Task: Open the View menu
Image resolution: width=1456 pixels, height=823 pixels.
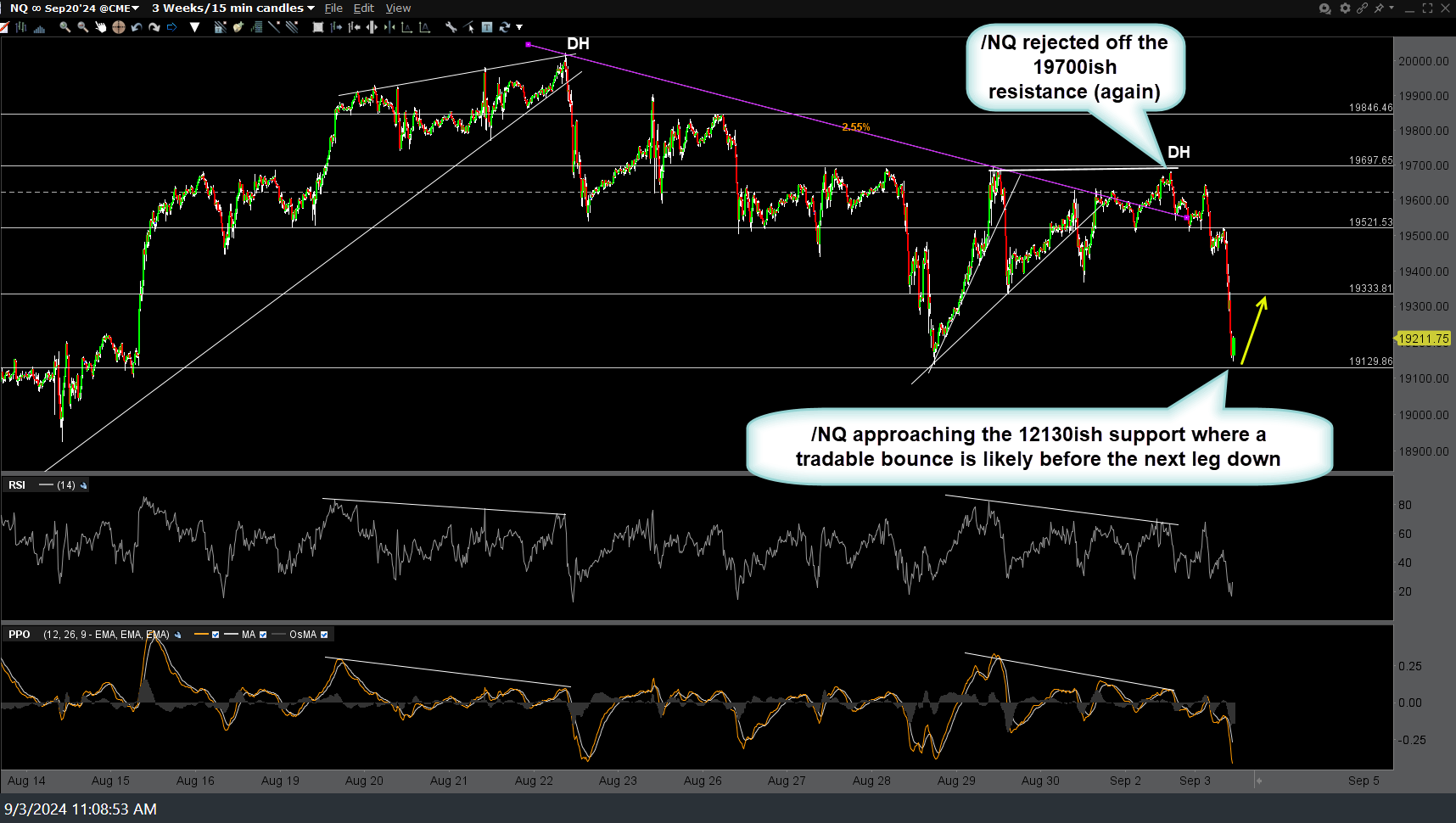Action: 398,8
